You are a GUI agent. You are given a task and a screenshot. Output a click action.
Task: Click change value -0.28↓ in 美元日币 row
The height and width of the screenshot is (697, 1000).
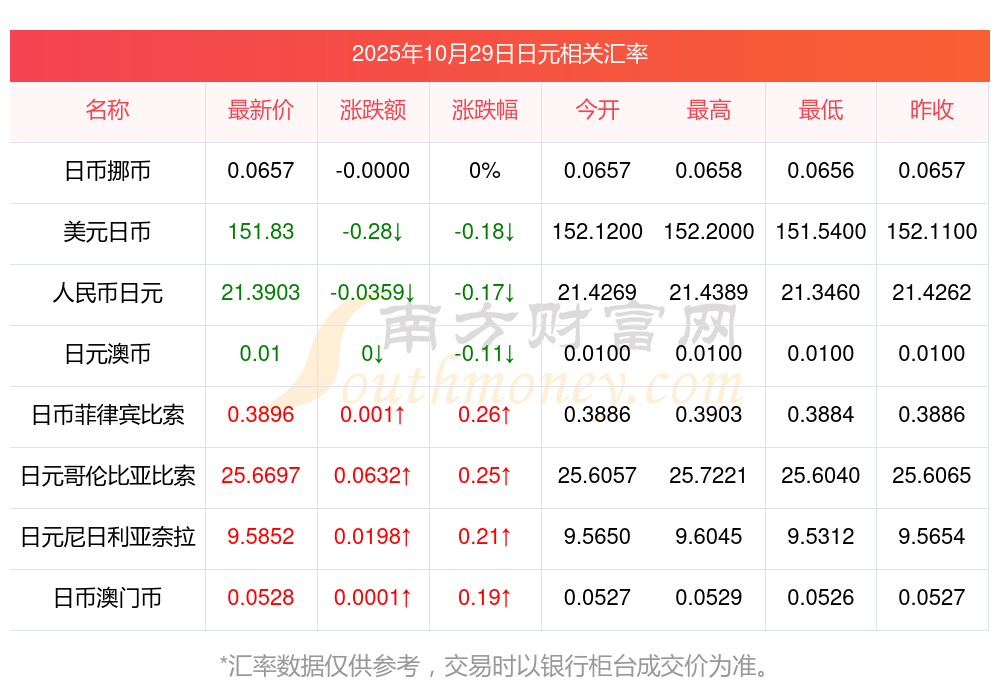coord(373,231)
